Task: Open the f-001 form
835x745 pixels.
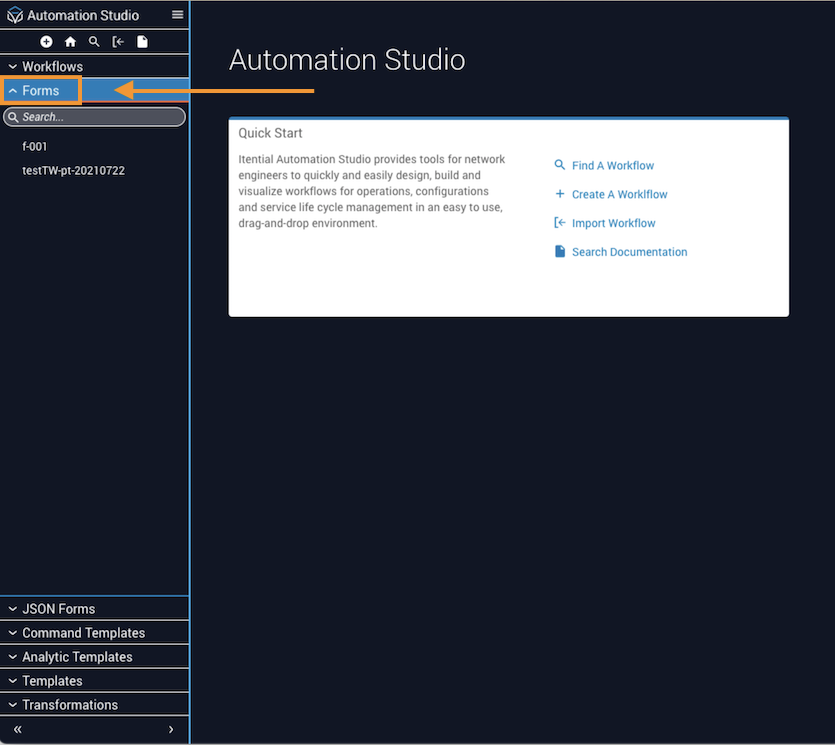Action: coord(35,146)
